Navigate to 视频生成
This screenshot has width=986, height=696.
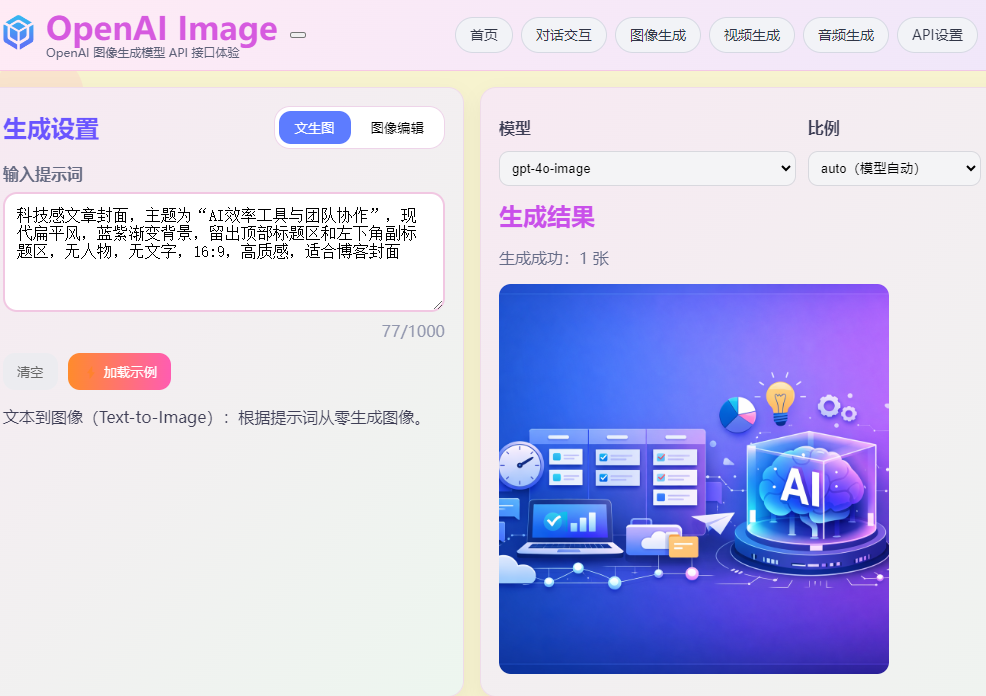coord(752,35)
